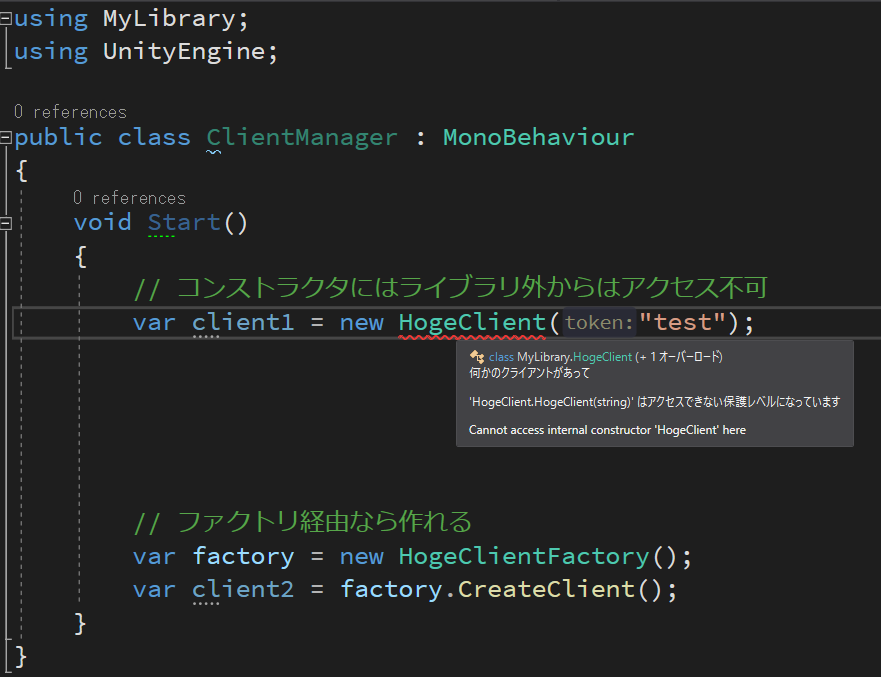Click the var keyword before client1
The image size is (881, 677).
click(x=155, y=322)
